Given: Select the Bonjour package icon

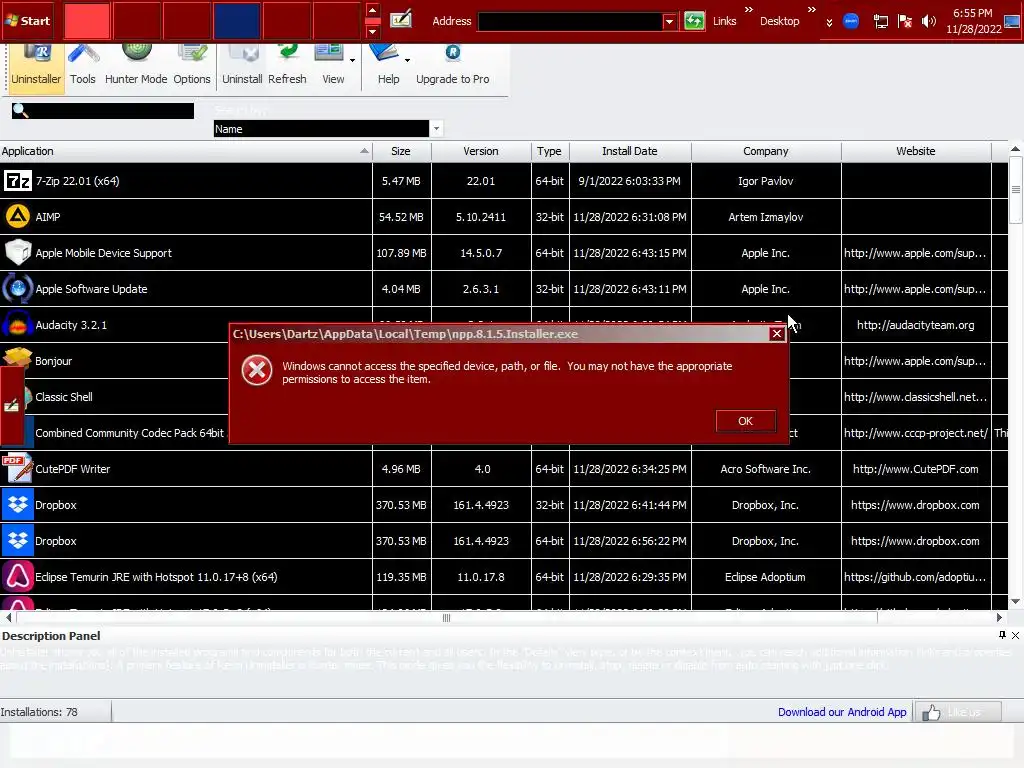Looking at the screenshot, I should tap(18, 357).
